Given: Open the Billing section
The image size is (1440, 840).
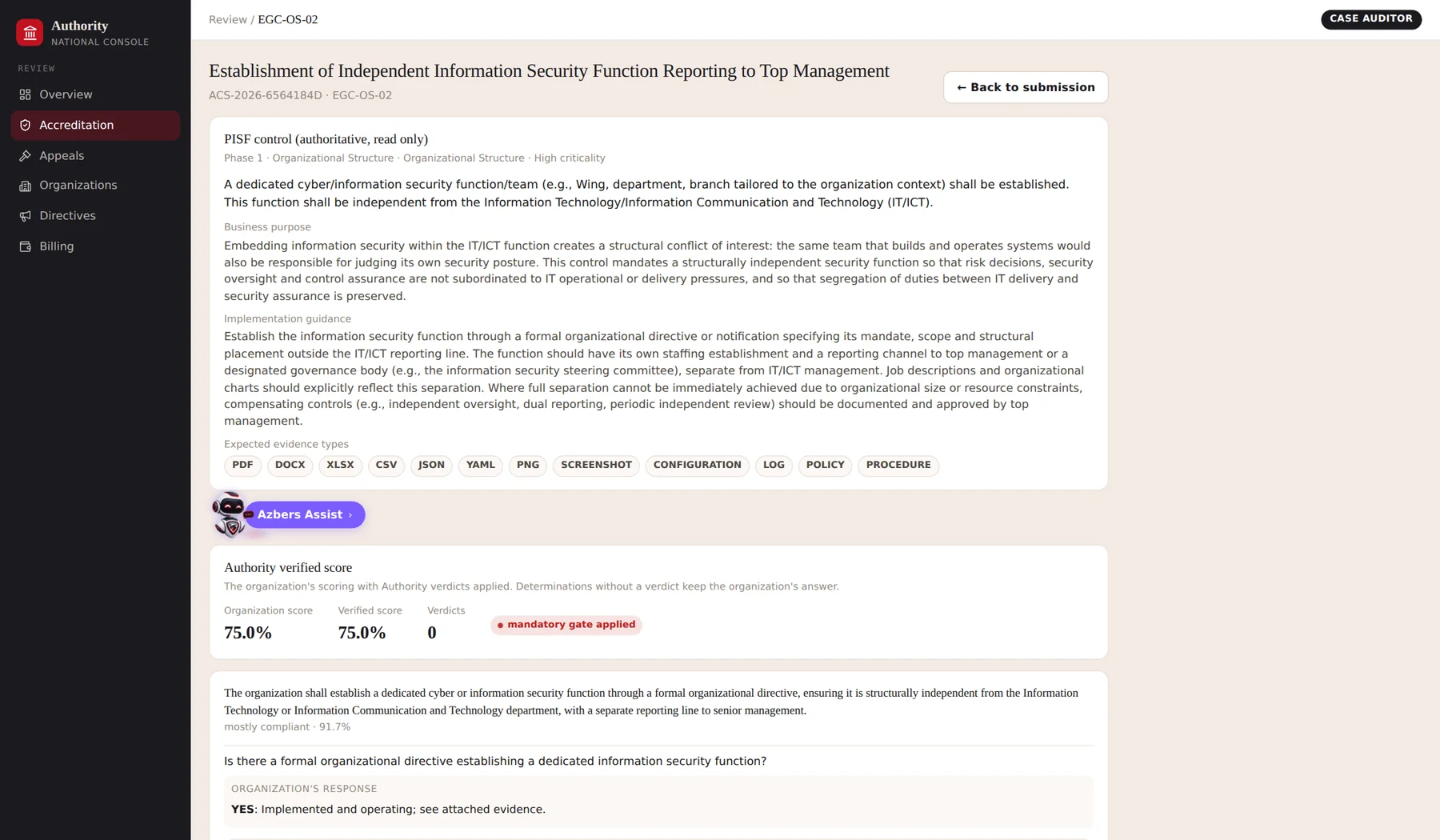Looking at the screenshot, I should coord(95,246).
